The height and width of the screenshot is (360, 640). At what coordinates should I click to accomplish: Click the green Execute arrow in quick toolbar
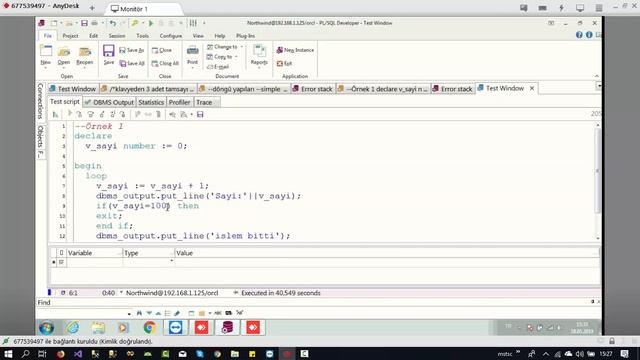[x=151, y=23]
